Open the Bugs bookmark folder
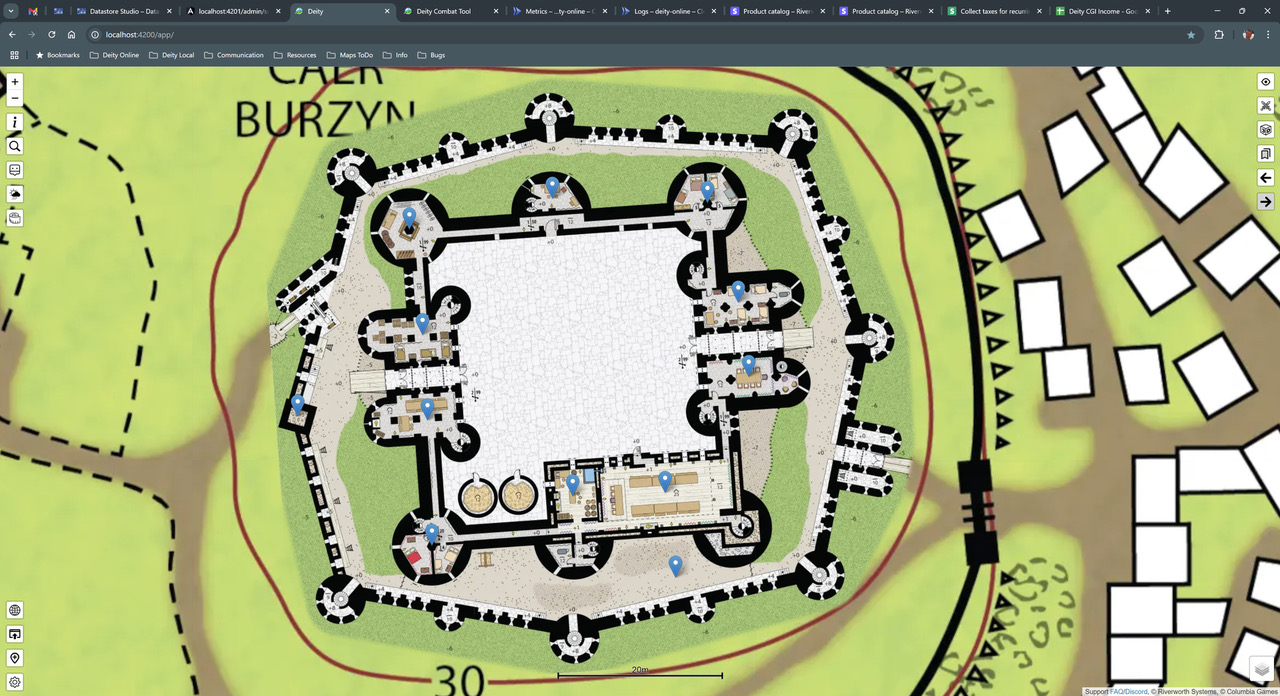The width and height of the screenshot is (1280, 696). (x=431, y=55)
